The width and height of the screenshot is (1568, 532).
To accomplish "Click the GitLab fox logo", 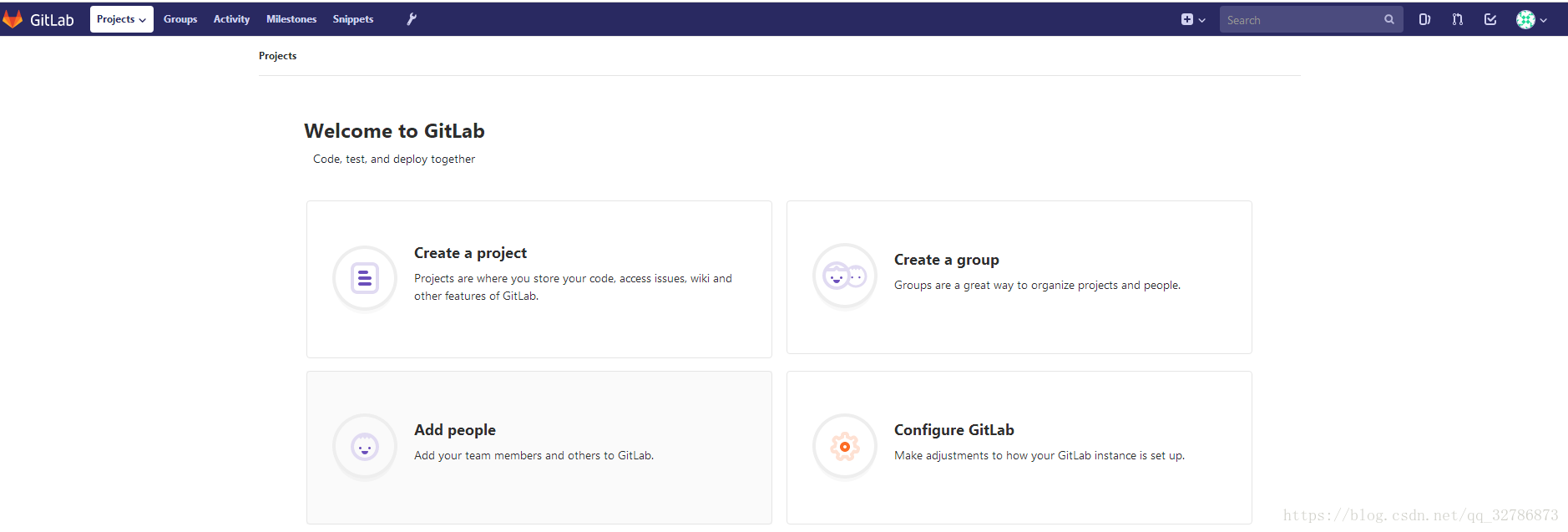I will (13, 19).
